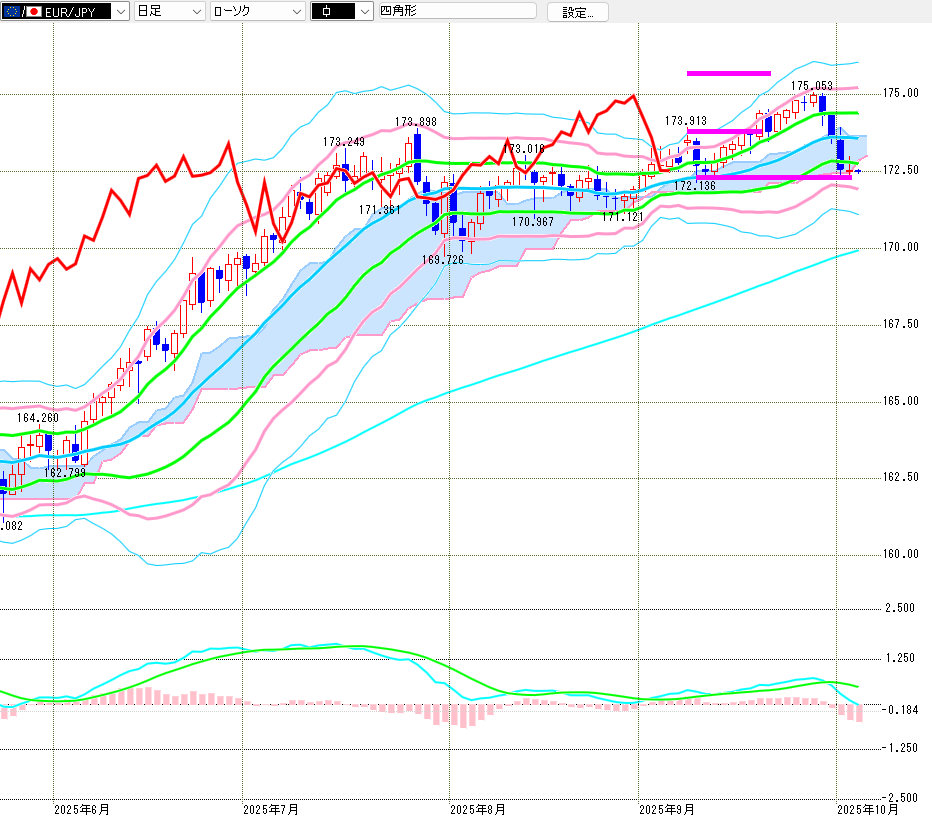The height and width of the screenshot is (817, 932).
Task: Click the EU flag icon
Action: pos(12,12)
